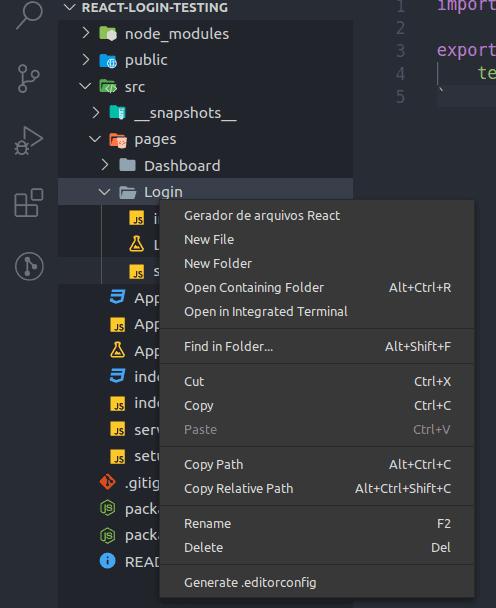The height and width of the screenshot is (608, 496).
Task: Click line number 5 in editor gutter
Action: click(400, 97)
